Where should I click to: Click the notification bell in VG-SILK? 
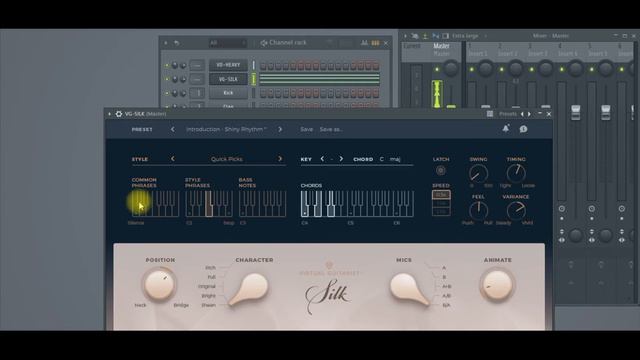(x=506, y=129)
